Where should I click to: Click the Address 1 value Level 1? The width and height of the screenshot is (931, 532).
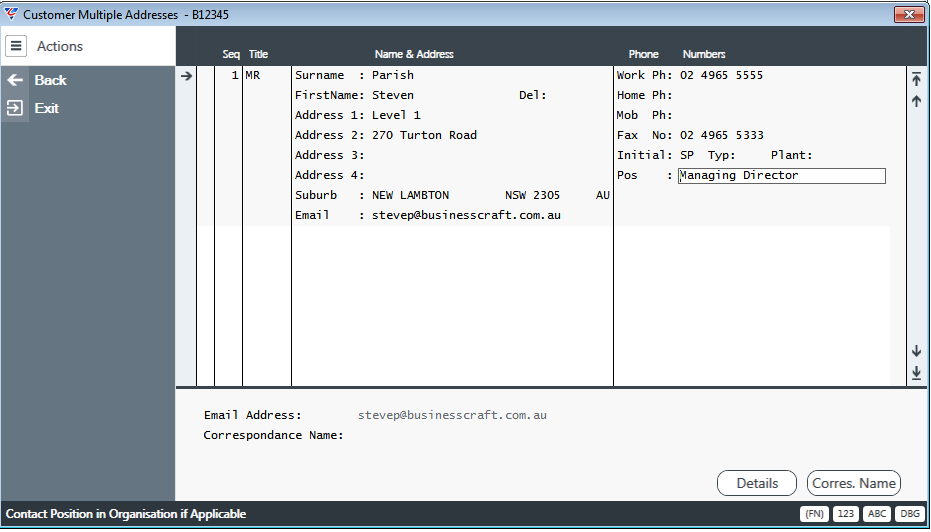pos(396,115)
